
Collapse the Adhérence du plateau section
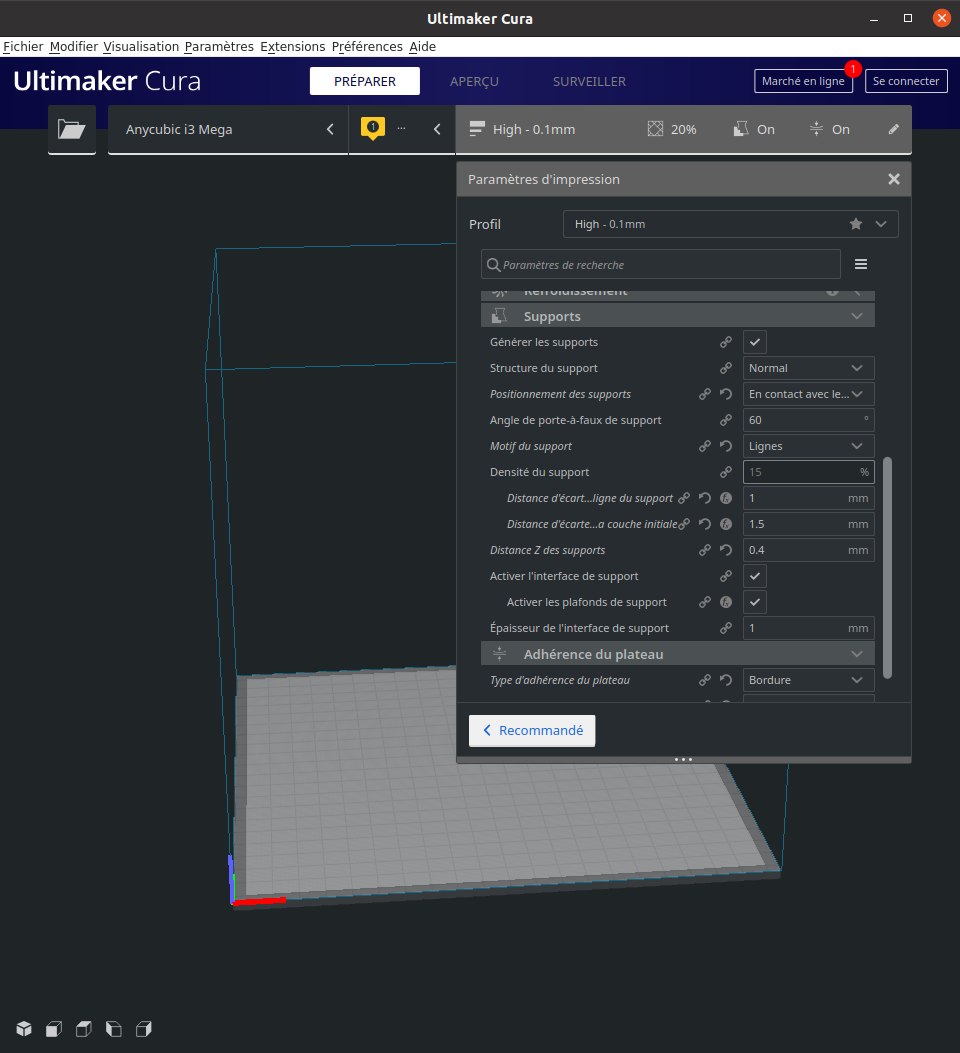coord(857,654)
